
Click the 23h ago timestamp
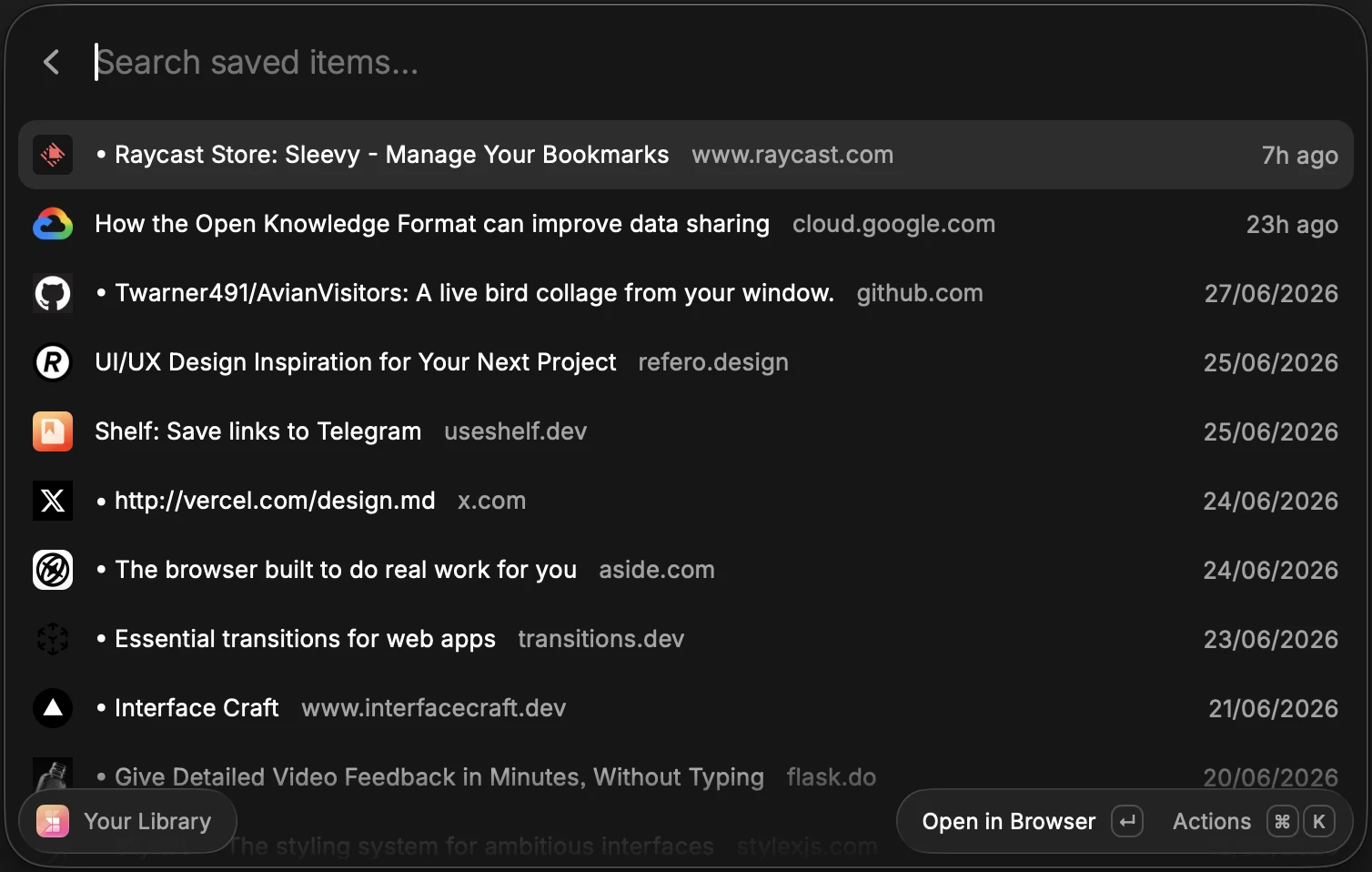pos(1292,225)
